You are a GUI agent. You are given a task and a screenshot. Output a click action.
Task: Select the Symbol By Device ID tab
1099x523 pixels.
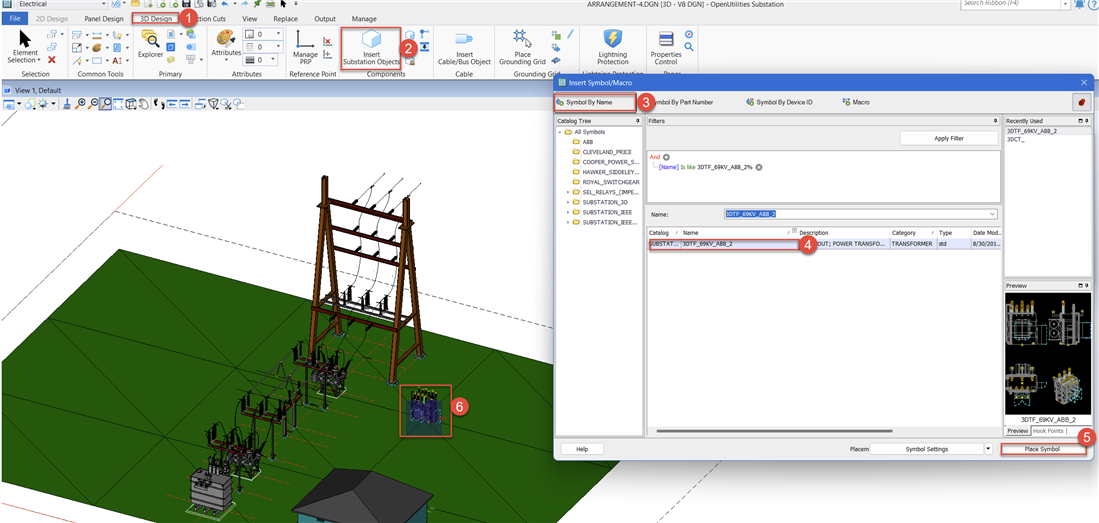779,102
